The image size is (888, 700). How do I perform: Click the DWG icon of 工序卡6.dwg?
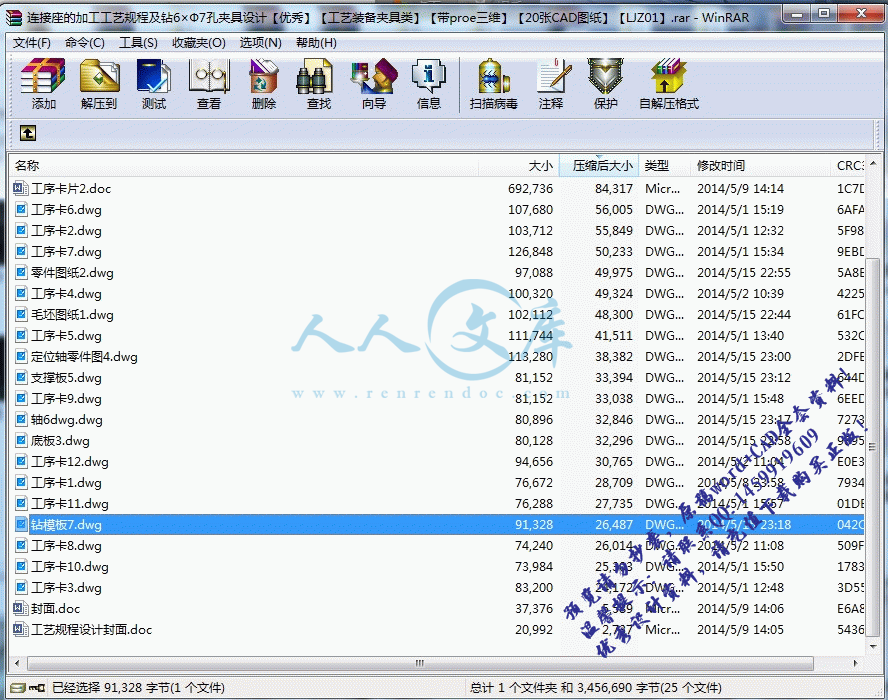point(21,210)
